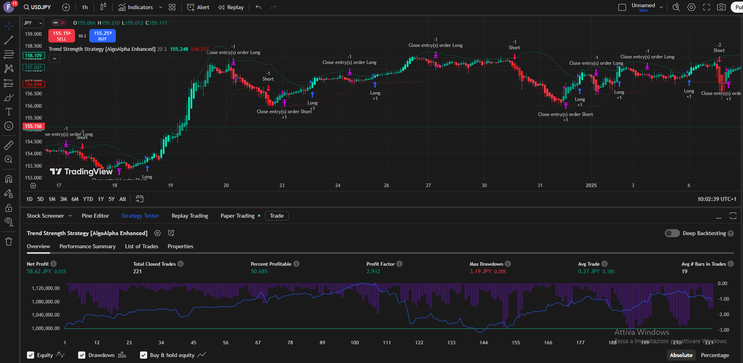Image resolution: width=743 pixels, height=363 pixels.
Task: Open chart settings hexagon gear icon
Action: [691, 7]
